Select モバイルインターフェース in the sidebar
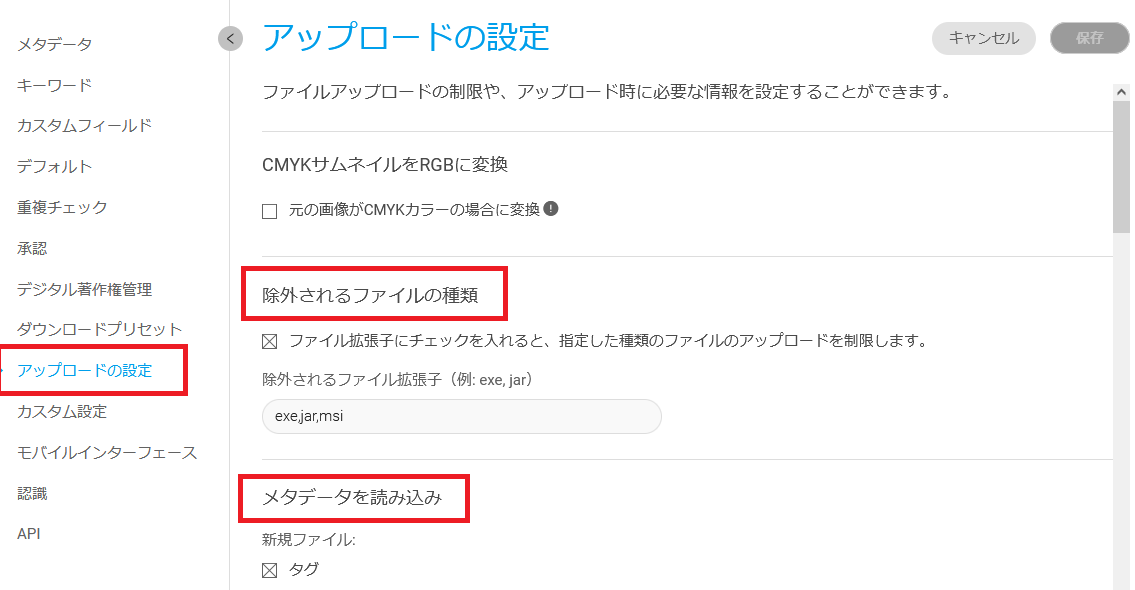Viewport: 1135px width, 590px height. click(x=107, y=453)
